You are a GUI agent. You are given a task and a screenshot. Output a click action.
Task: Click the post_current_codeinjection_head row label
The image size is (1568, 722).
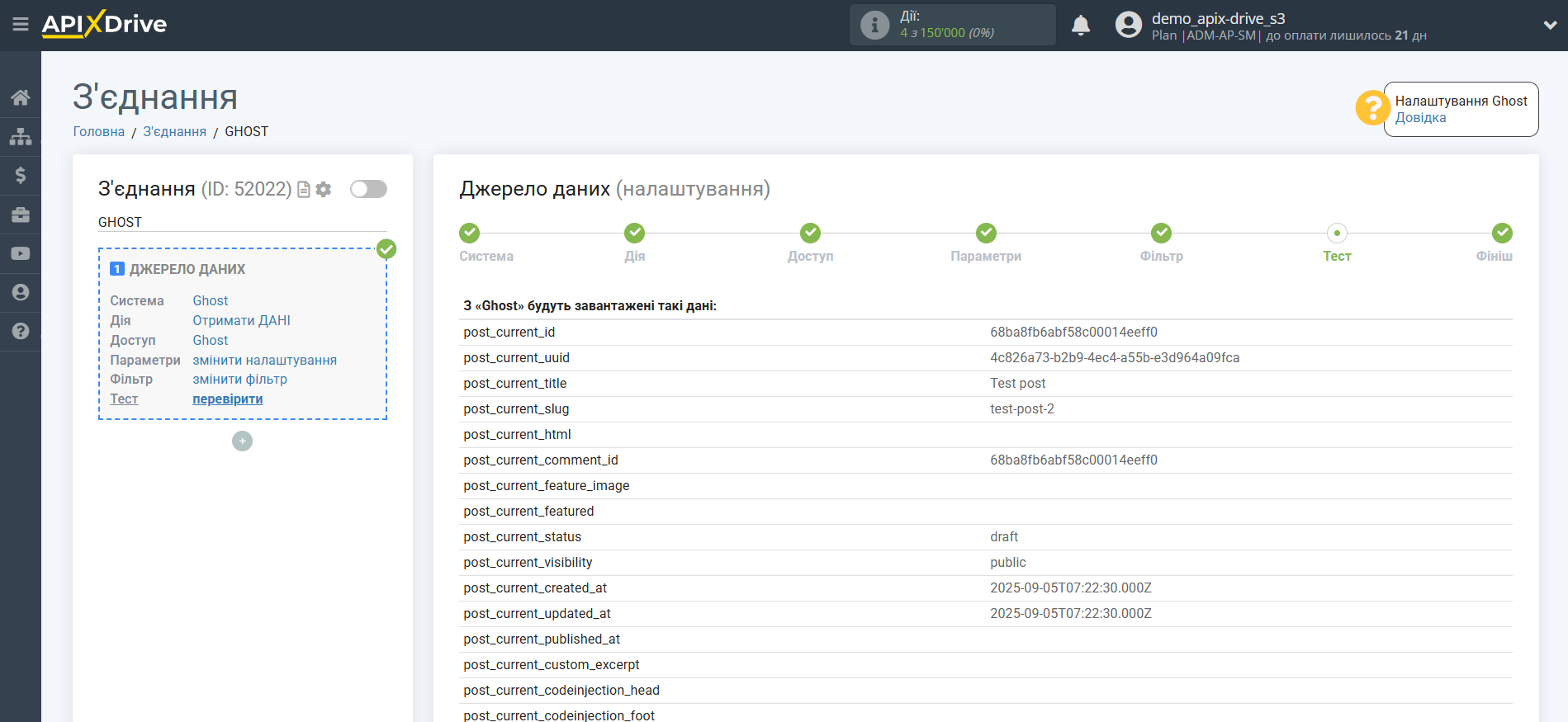[x=561, y=690]
